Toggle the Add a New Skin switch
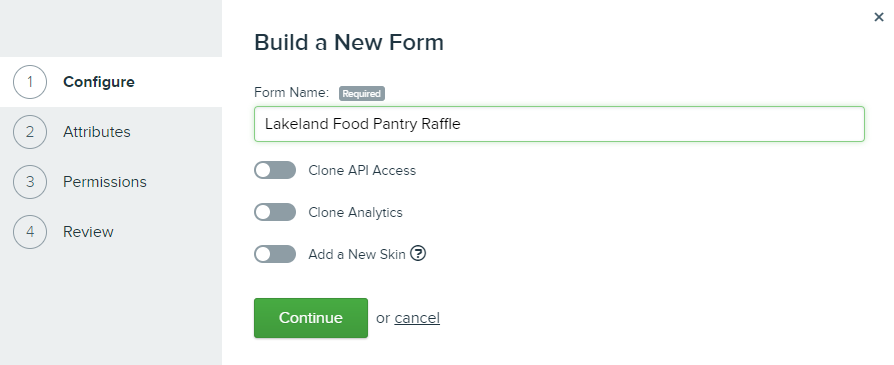Image resolution: width=894 pixels, height=365 pixels. pyautogui.click(x=275, y=254)
